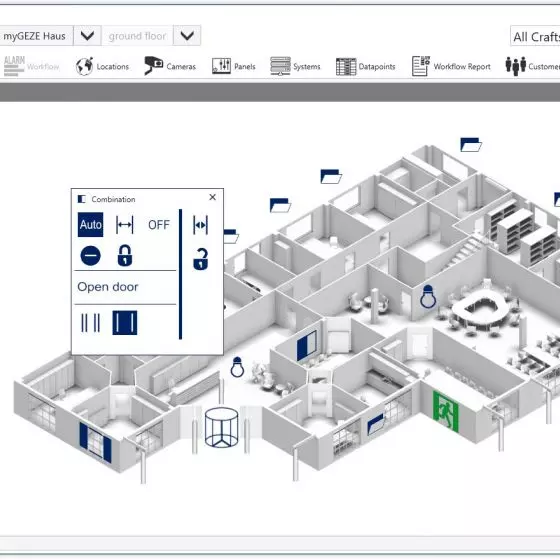
Task: Click the blue window icon on the front-right facade
Action: [x=376, y=424]
